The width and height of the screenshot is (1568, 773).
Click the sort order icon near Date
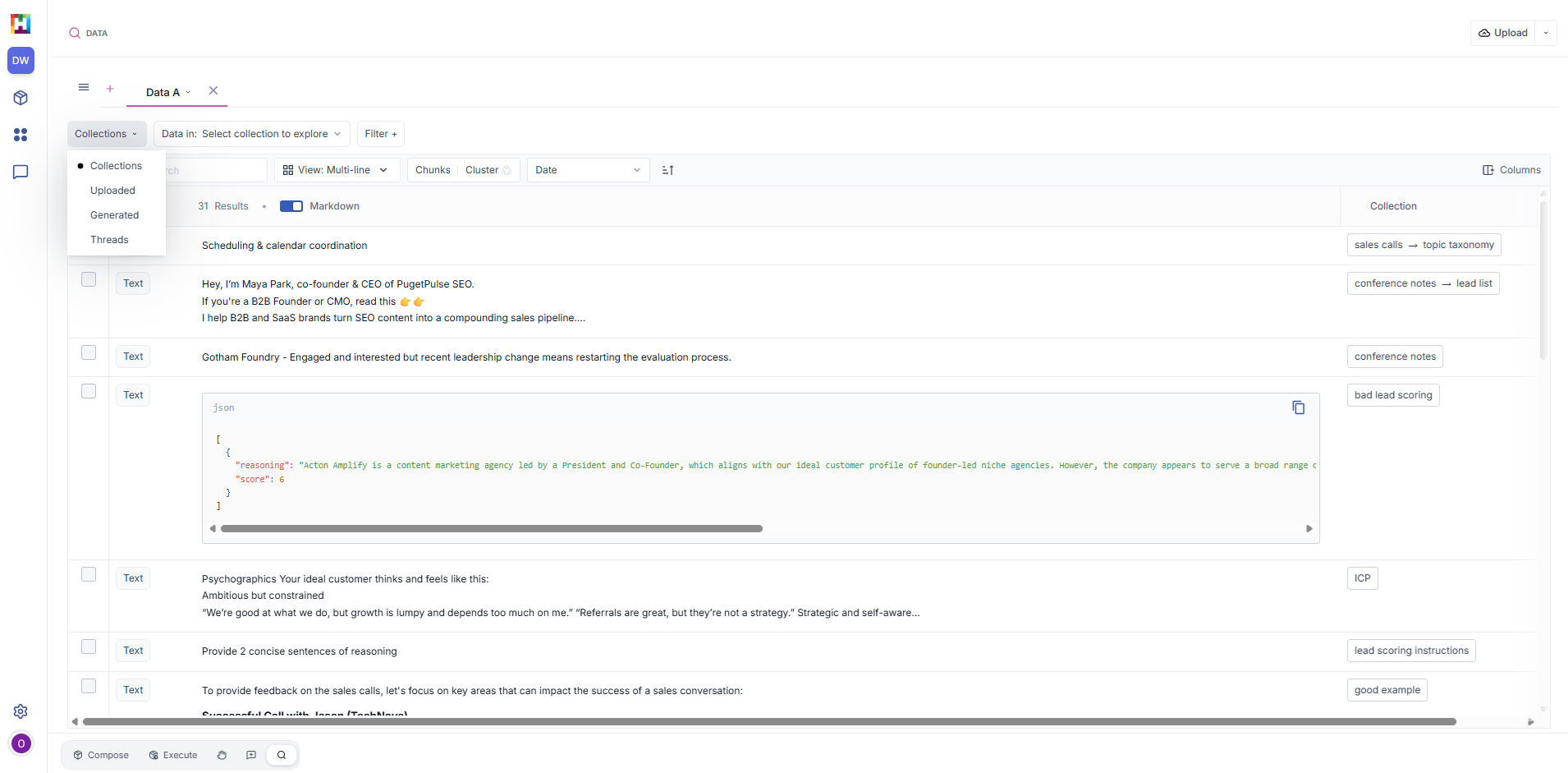point(667,170)
